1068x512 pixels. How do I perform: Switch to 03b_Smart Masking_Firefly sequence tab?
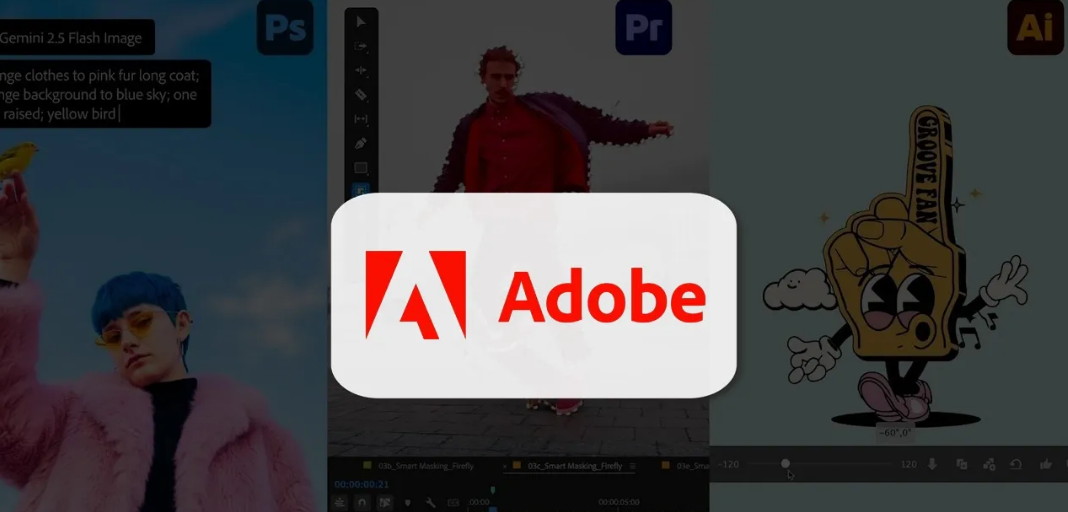[x=426, y=466]
